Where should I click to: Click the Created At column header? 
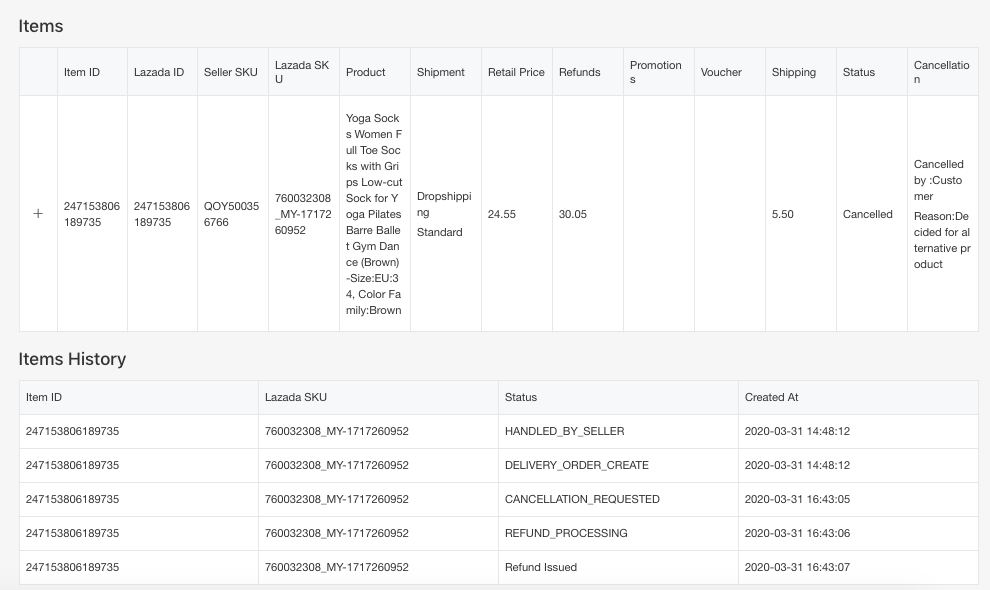[x=772, y=397]
